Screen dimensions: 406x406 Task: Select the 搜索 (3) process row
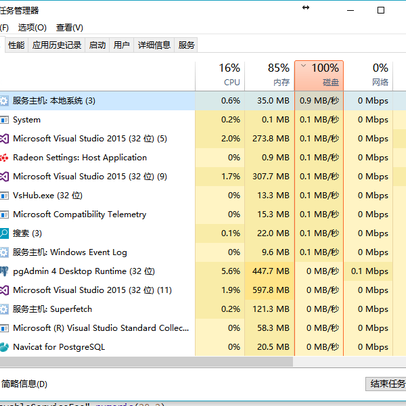point(27,233)
